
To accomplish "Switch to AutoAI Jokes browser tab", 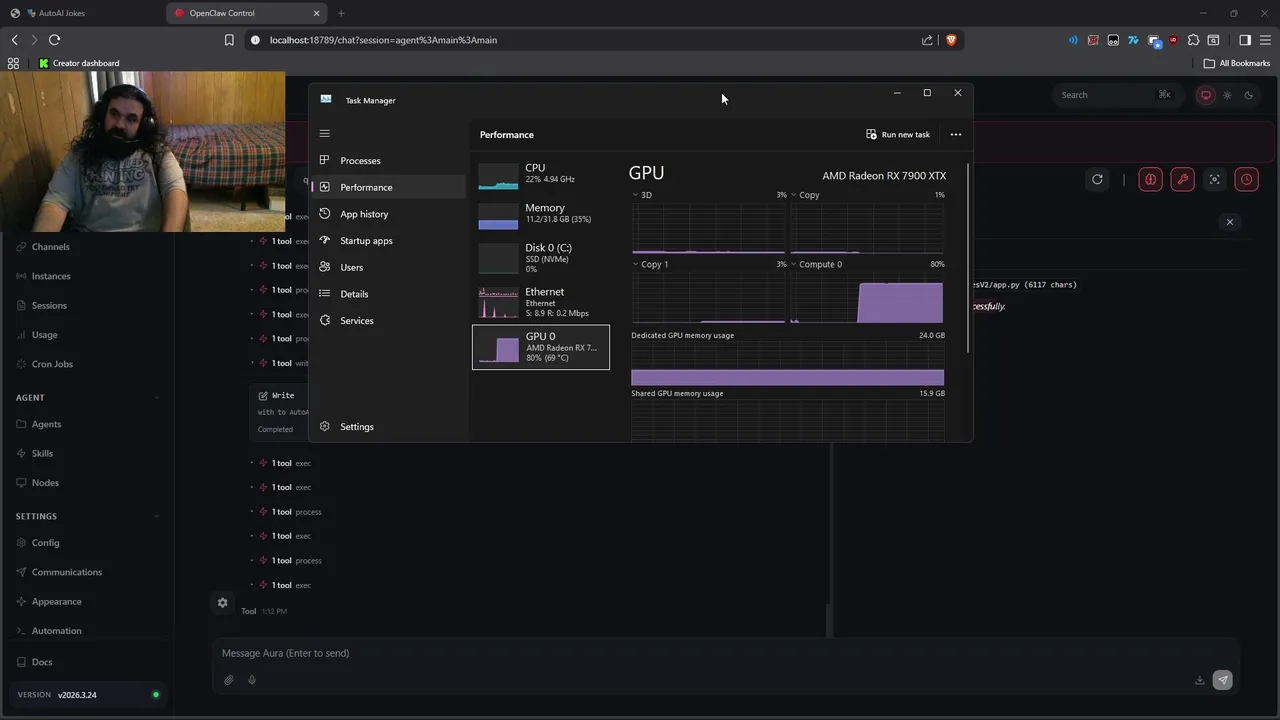I will coord(62,13).
